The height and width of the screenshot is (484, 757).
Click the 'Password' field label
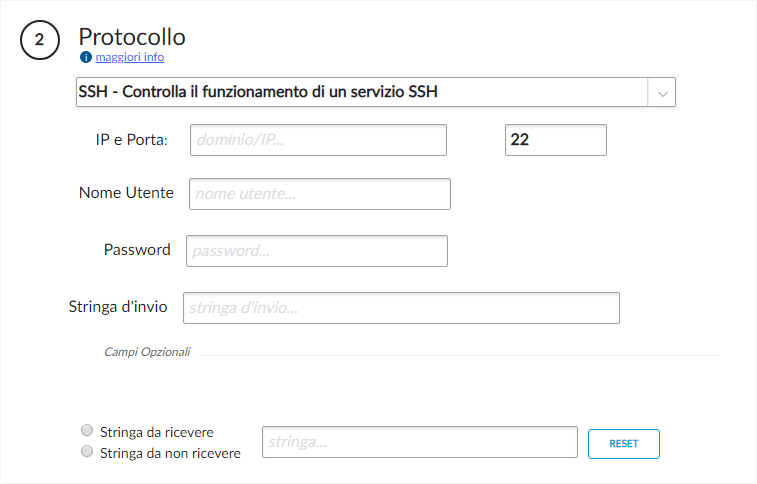coord(137,250)
